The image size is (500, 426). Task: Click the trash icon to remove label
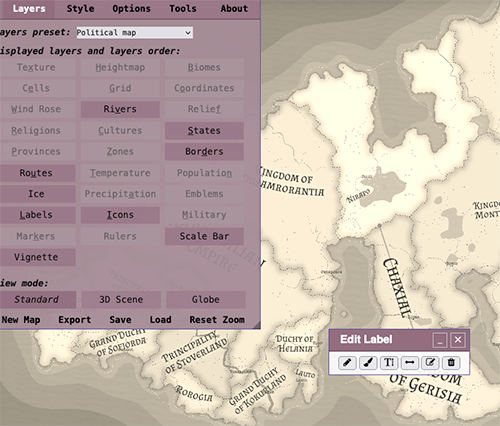click(451, 363)
